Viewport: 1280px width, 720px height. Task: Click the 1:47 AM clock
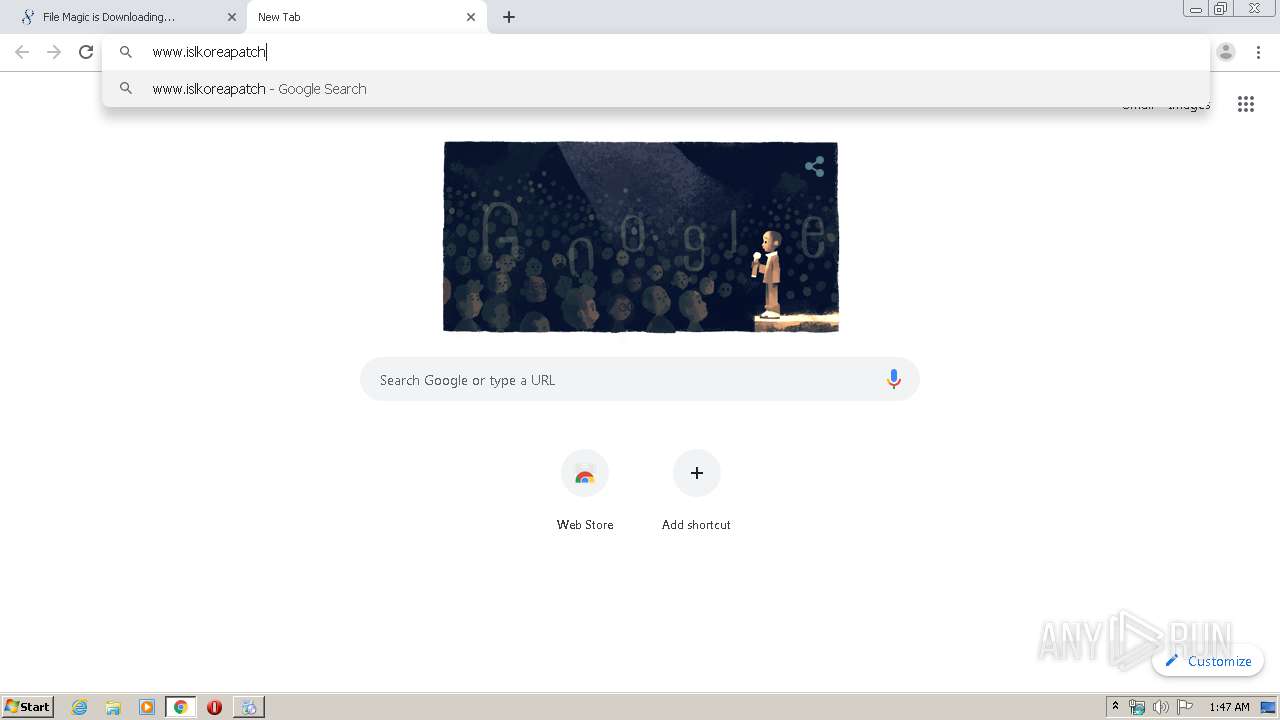pyautogui.click(x=1229, y=707)
